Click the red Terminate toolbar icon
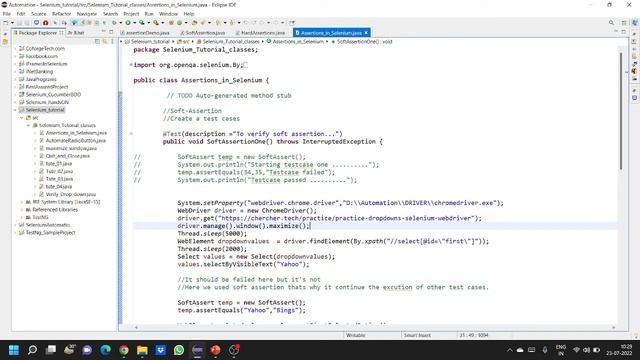640x360 pixels. [45, 23]
